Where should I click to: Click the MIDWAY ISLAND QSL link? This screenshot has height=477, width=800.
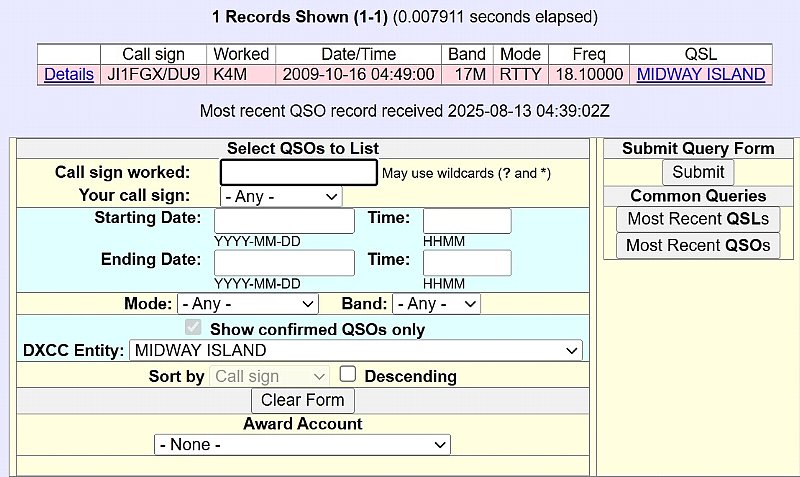pyautogui.click(x=700, y=74)
